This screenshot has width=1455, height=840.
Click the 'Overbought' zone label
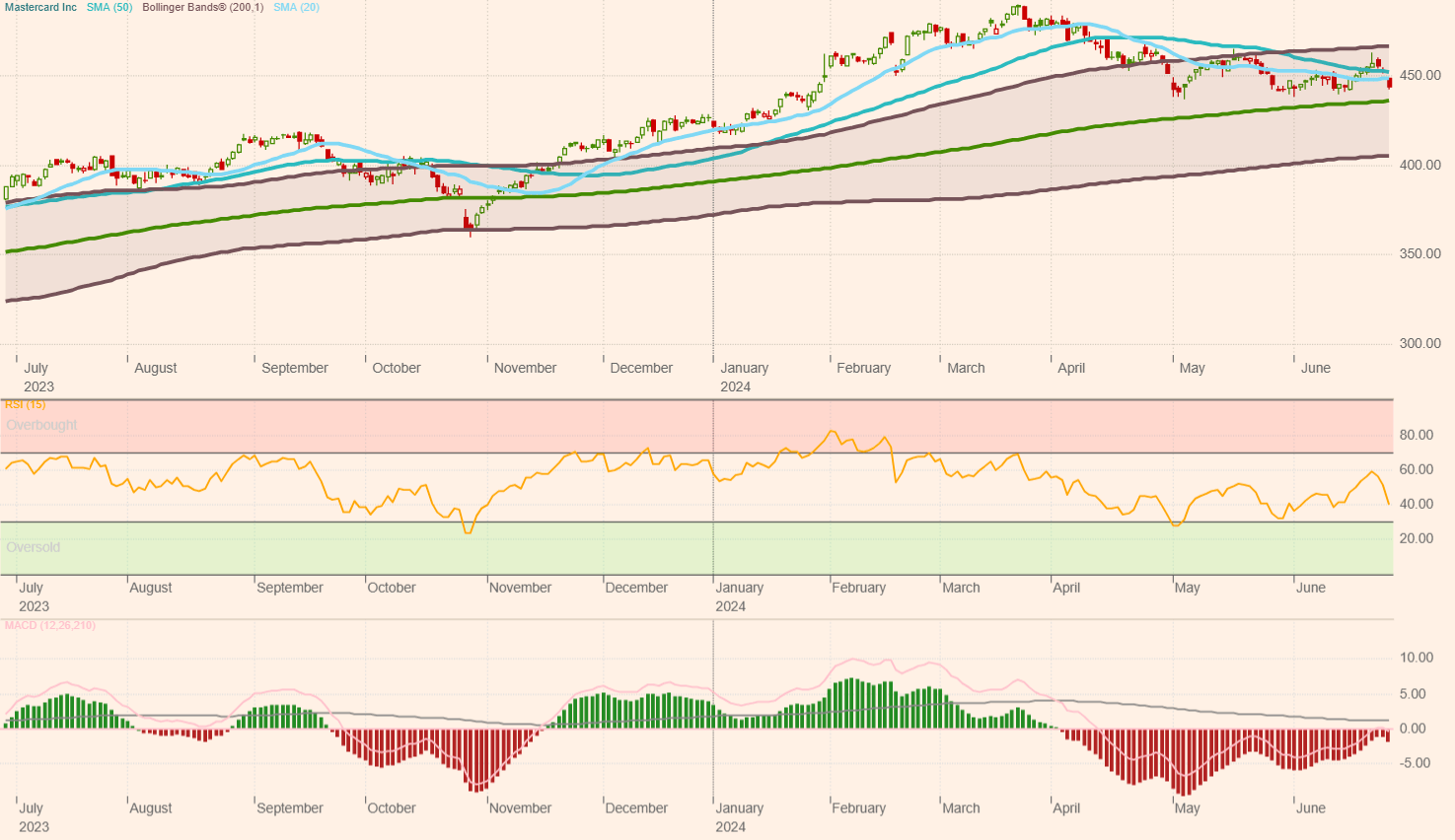41,425
